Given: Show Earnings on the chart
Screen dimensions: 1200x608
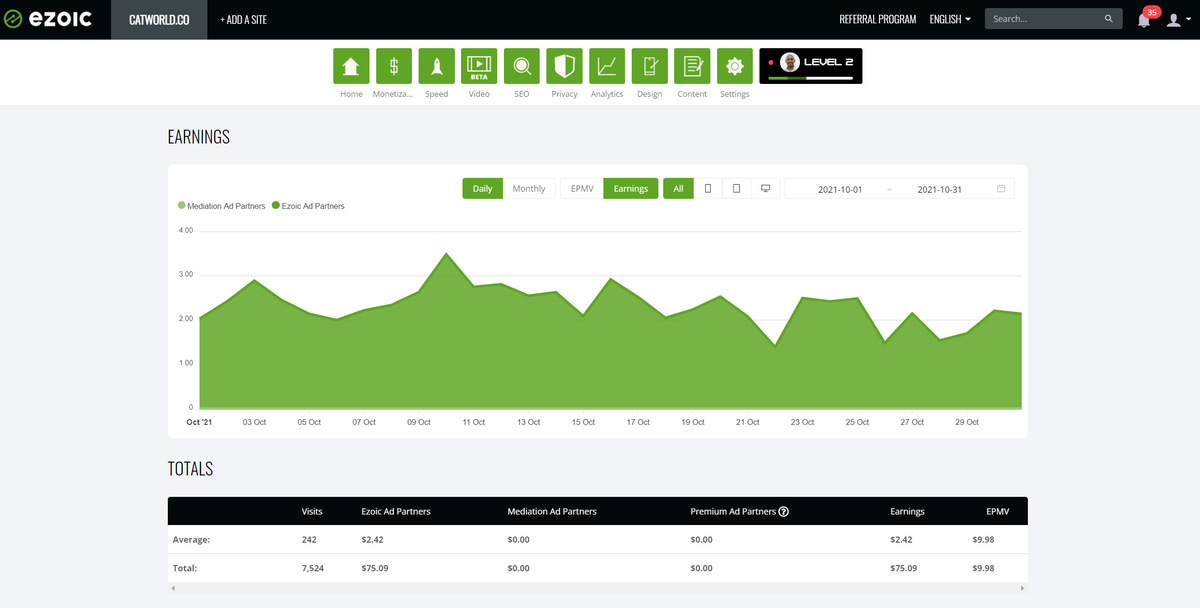Looking at the screenshot, I should 631,188.
